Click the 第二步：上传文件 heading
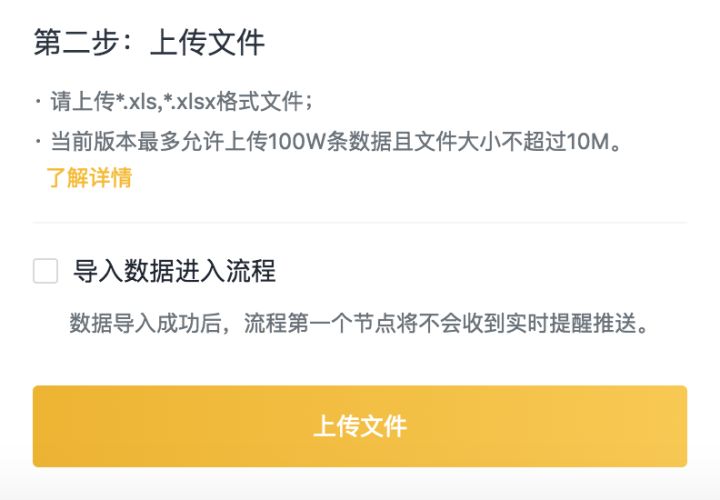Image resolution: width=720 pixels, height=500 pixels. click(x=149, y=44)
